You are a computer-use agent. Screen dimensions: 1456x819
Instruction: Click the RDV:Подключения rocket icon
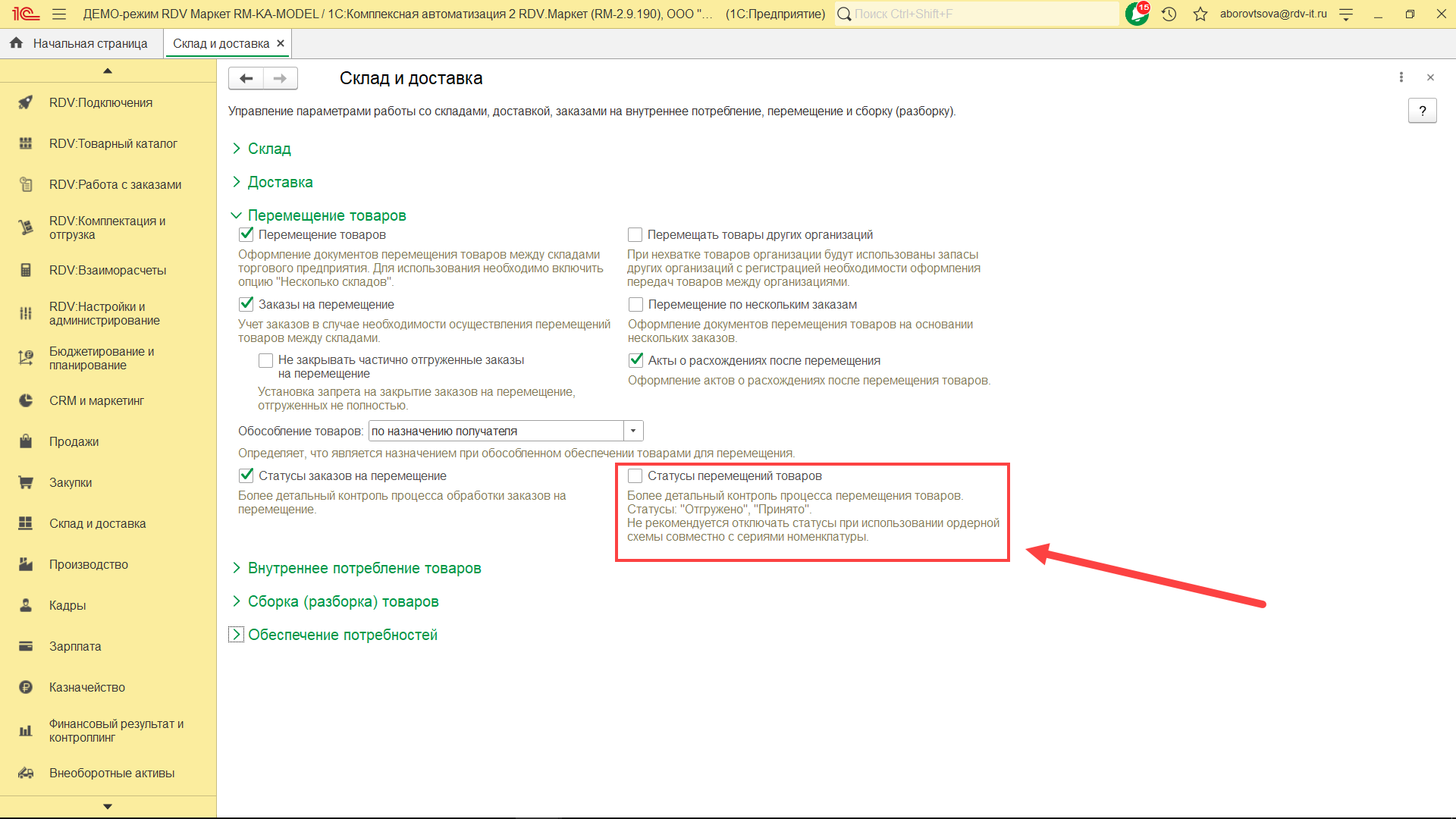(26, 102)
